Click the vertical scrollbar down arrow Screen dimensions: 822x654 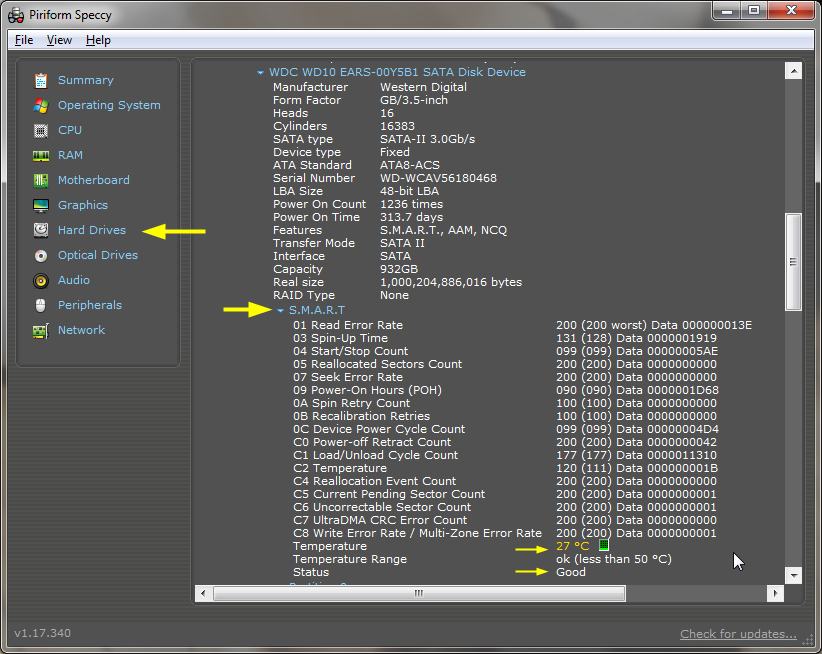(x=793, y=575)
